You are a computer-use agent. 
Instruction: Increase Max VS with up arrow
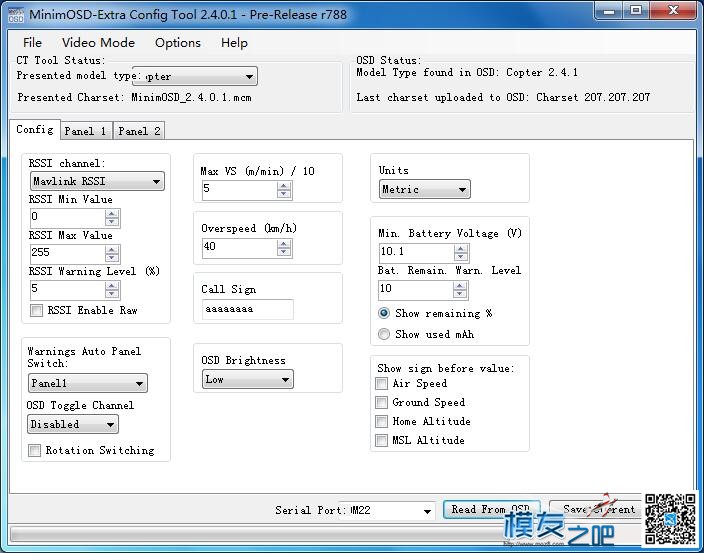click(284, 186)
